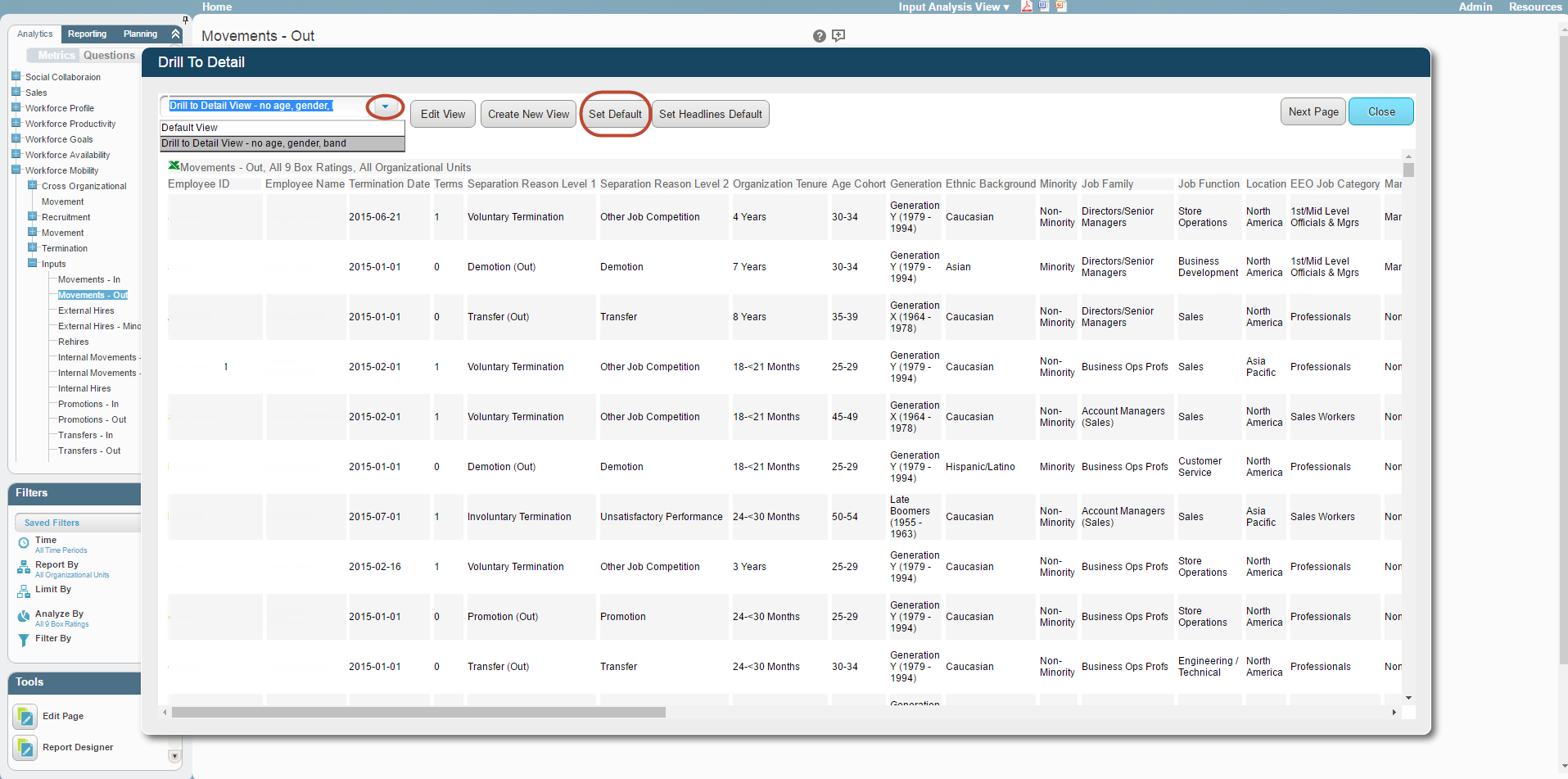This screenshot has height=779, width=1568.
Task: Click the Create New View button
Action: [x=528, y=114]
